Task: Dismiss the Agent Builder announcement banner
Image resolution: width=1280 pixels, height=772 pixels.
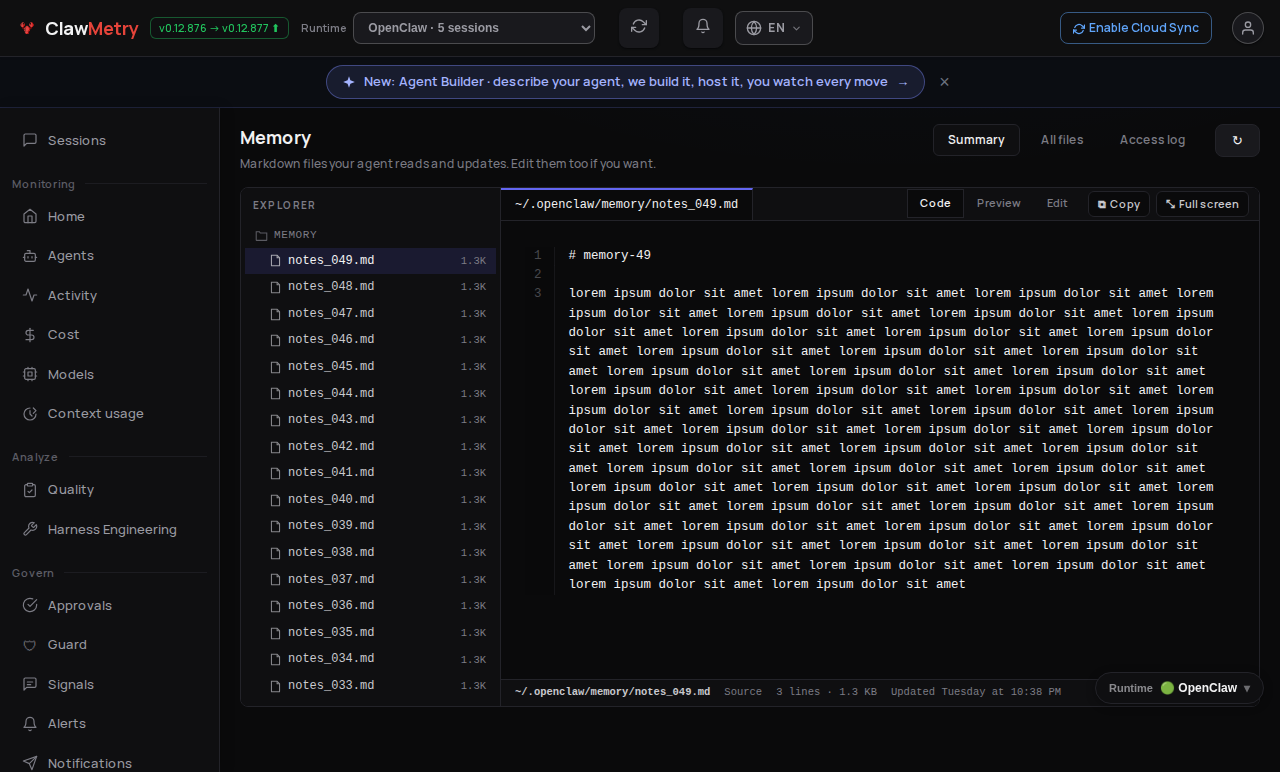Action: [944, 82]
